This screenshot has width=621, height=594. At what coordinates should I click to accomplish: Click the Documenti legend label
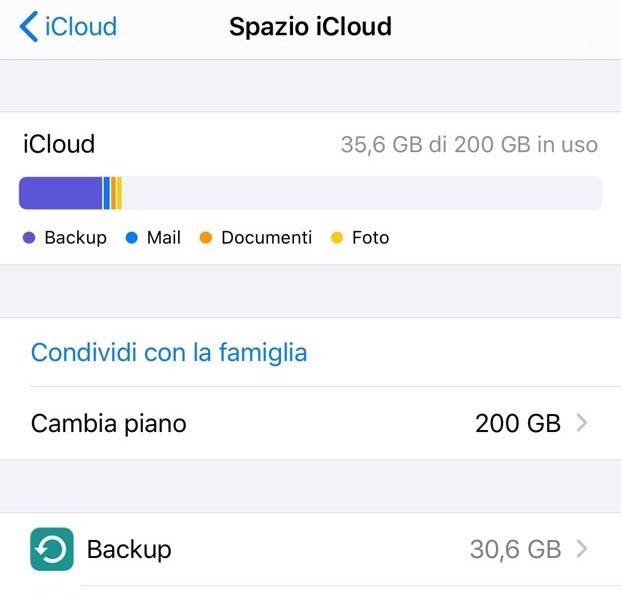point(267,238)
